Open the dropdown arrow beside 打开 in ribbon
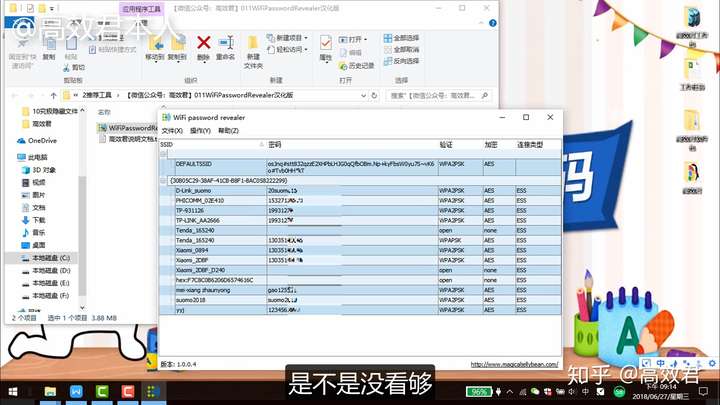This screenshot has width=720, height=405. 366,39
